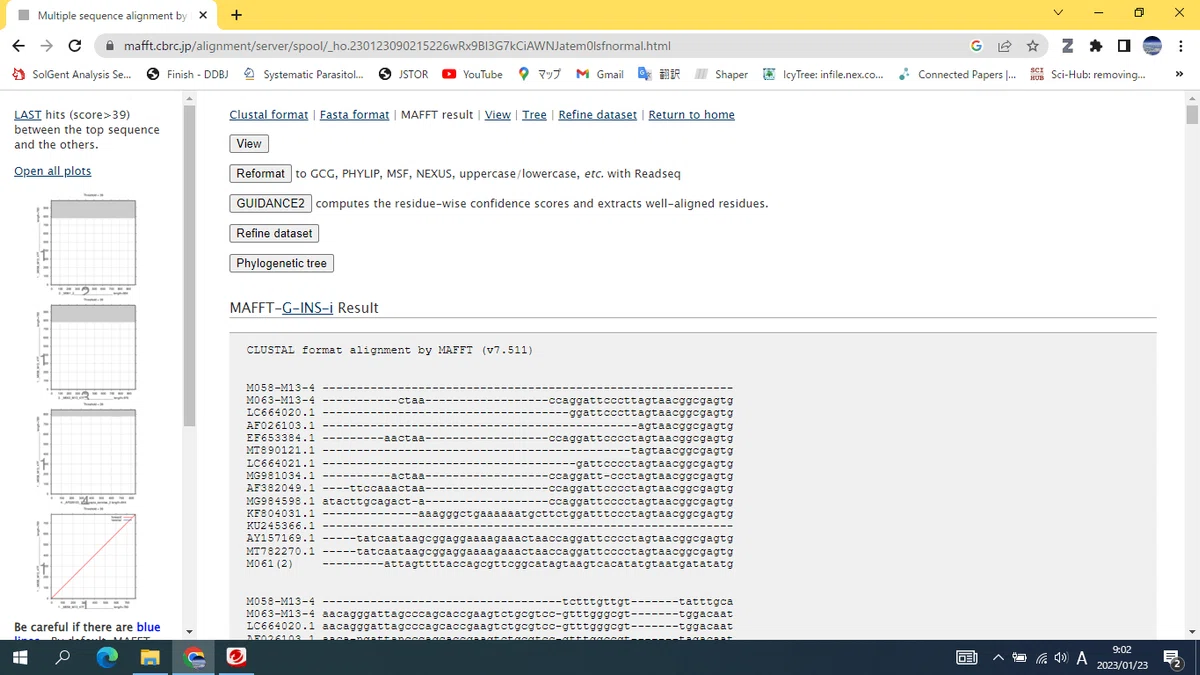Expand the hidden bookmarks chevron
This screenshot has width=1200, height=675.
point(1178,74)
